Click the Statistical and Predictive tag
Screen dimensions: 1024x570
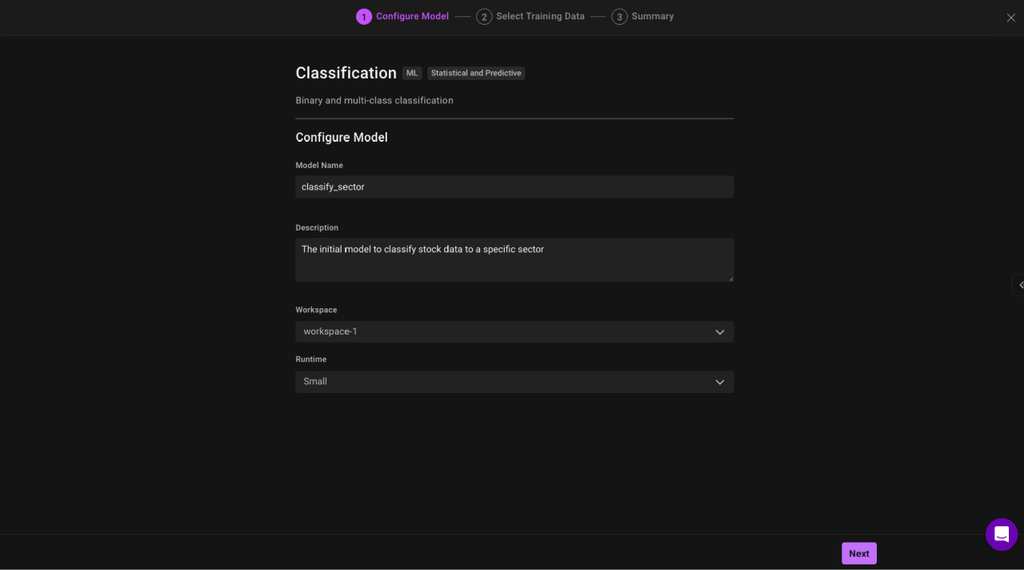[x=476, y=73]
